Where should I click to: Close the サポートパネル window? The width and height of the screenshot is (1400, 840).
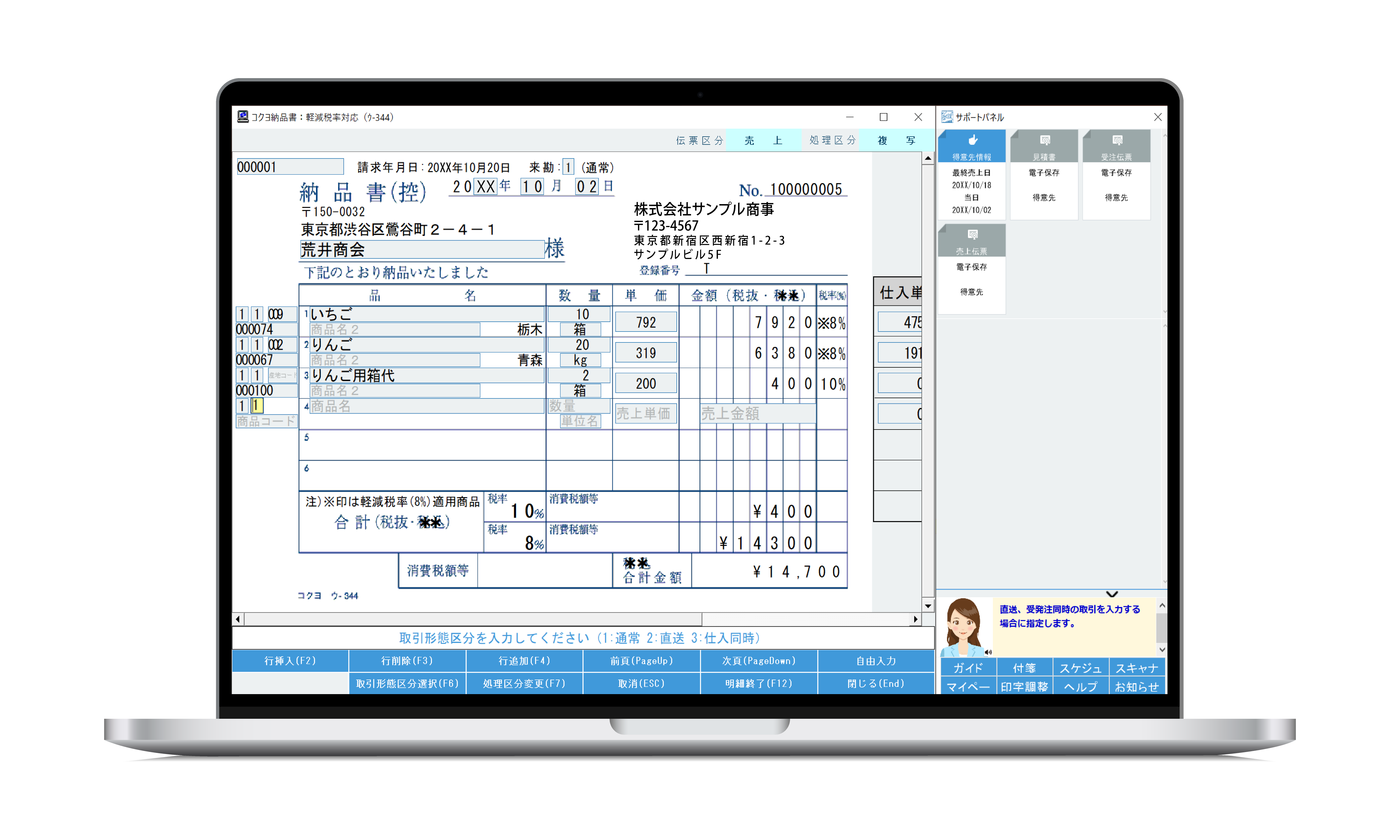point(1158,116)
